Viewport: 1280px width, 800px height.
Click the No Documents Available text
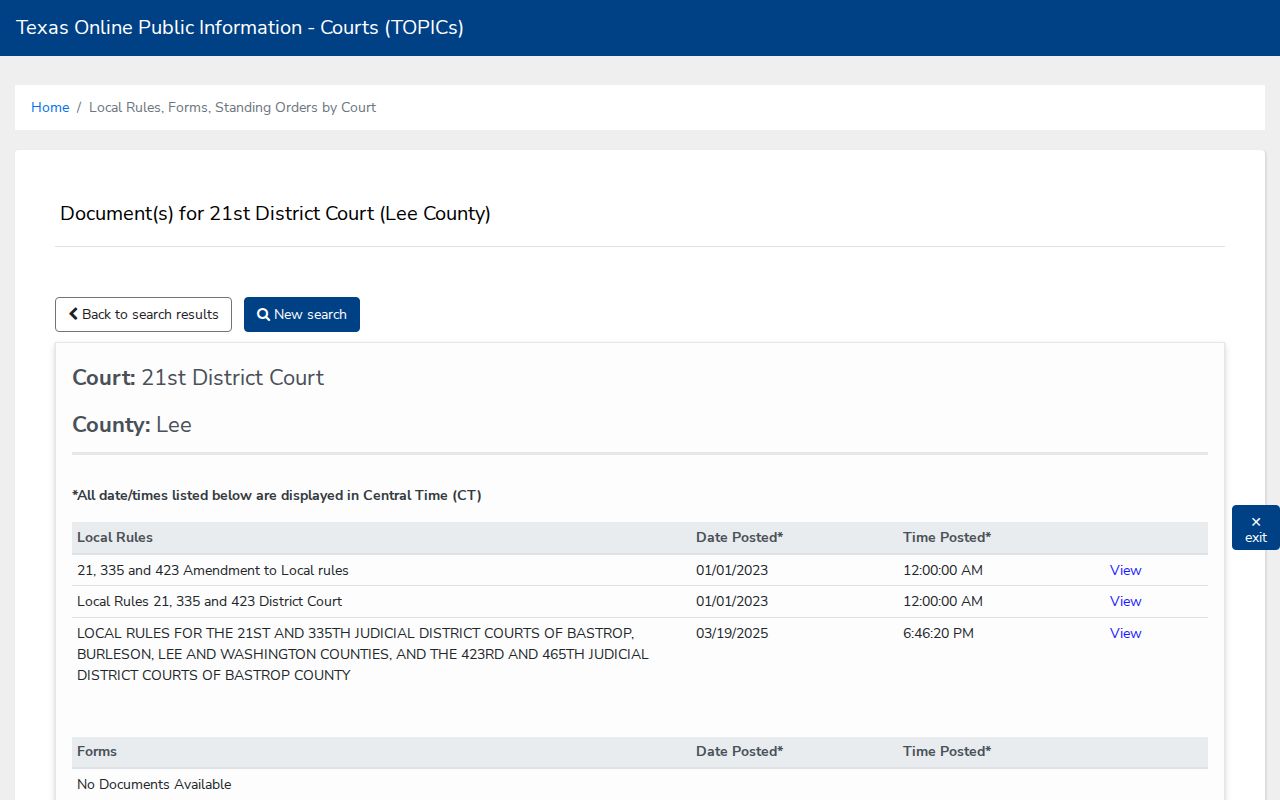pyautogui.click(x=154, y=784)
